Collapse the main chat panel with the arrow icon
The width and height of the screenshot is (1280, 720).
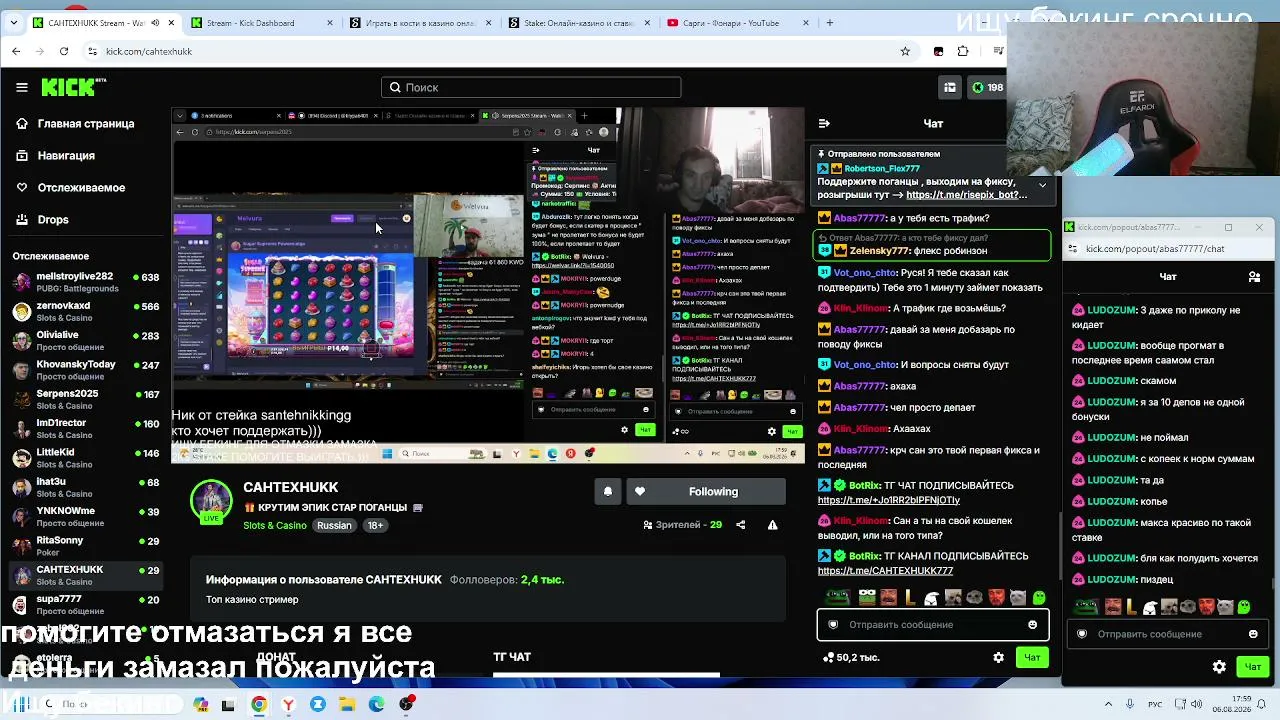(x=824, y=123)
